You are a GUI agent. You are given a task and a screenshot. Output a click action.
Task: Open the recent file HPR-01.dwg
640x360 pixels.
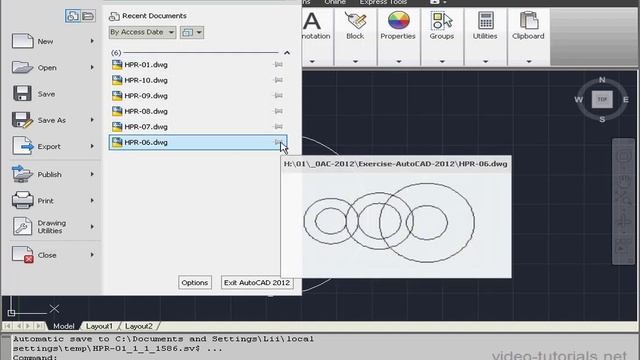(x=198, y=64)
